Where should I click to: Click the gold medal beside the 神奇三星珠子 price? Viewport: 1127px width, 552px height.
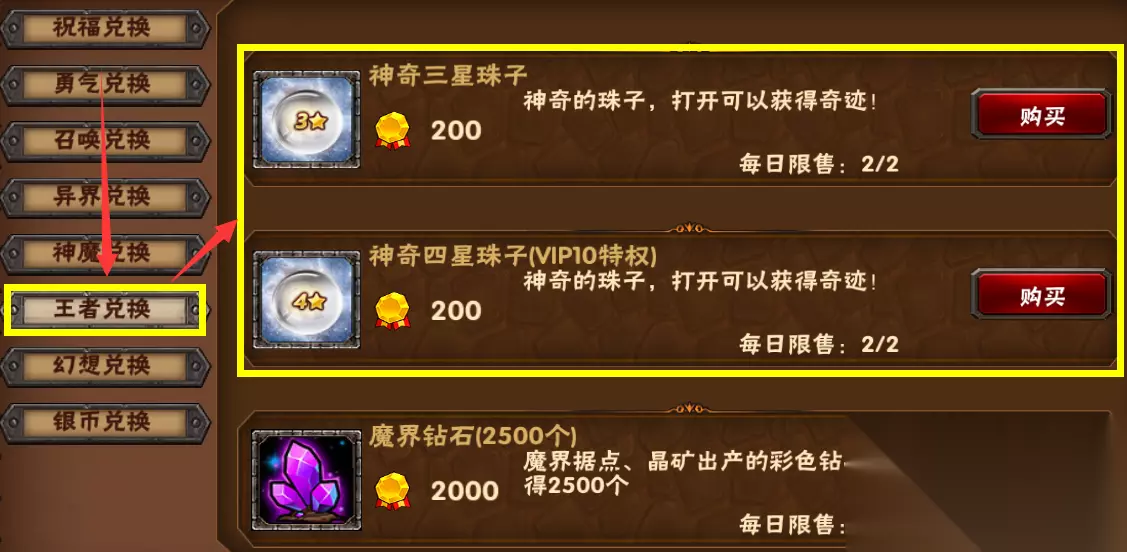point(392,131)
